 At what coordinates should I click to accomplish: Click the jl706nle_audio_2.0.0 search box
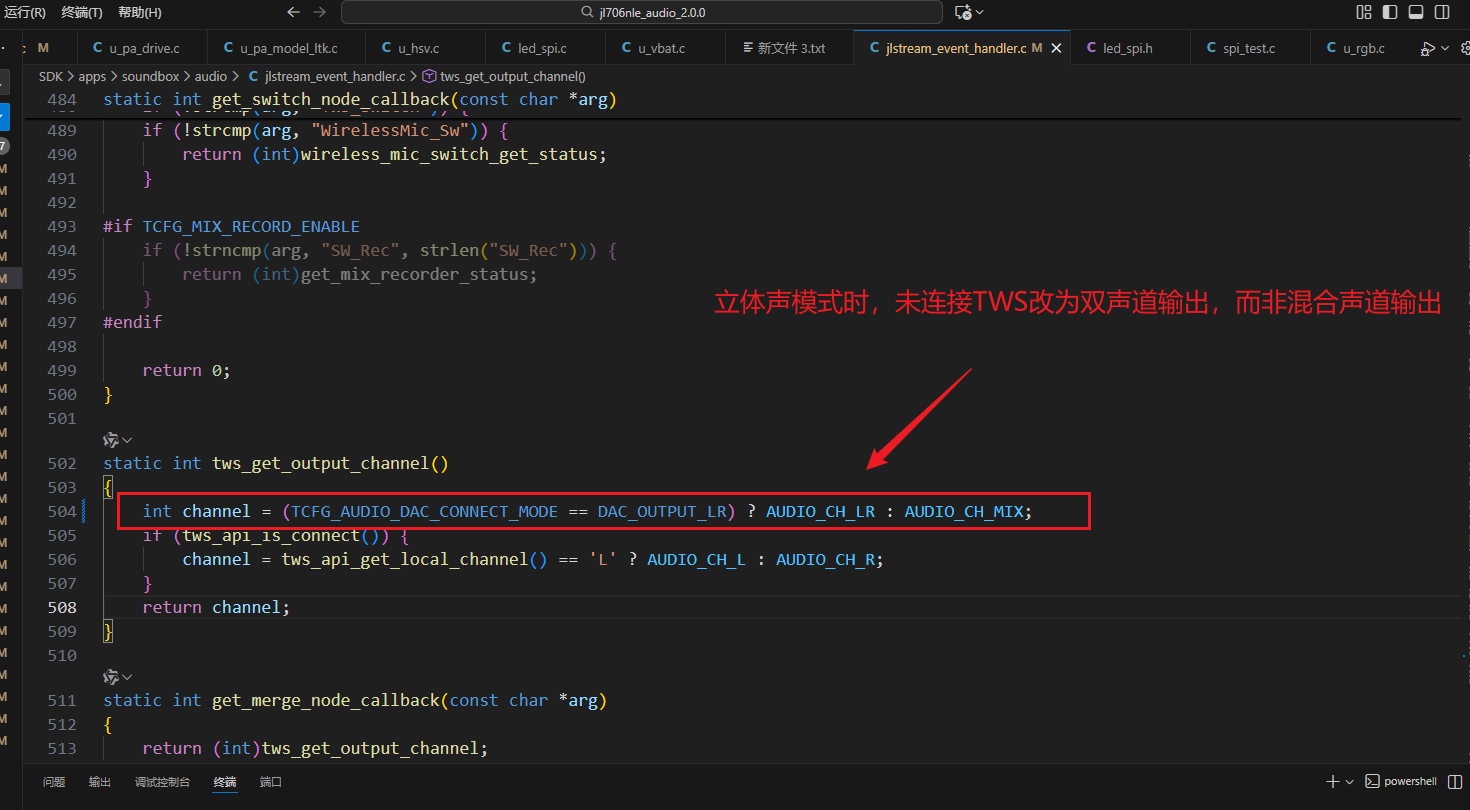pyautogui.click(x=641, y=12)
